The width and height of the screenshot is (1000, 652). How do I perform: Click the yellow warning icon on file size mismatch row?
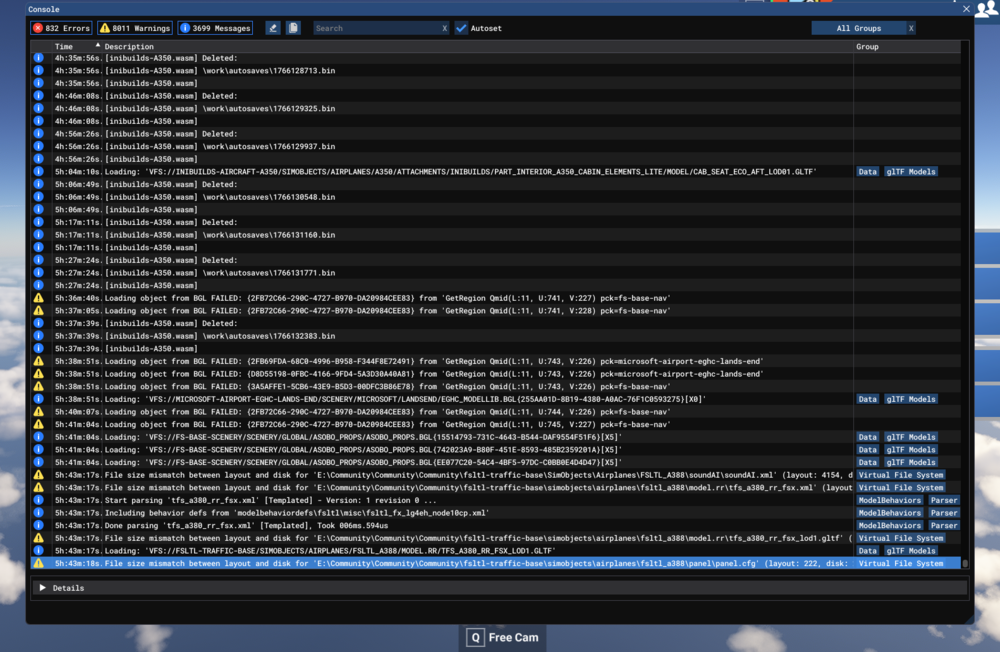38,475
